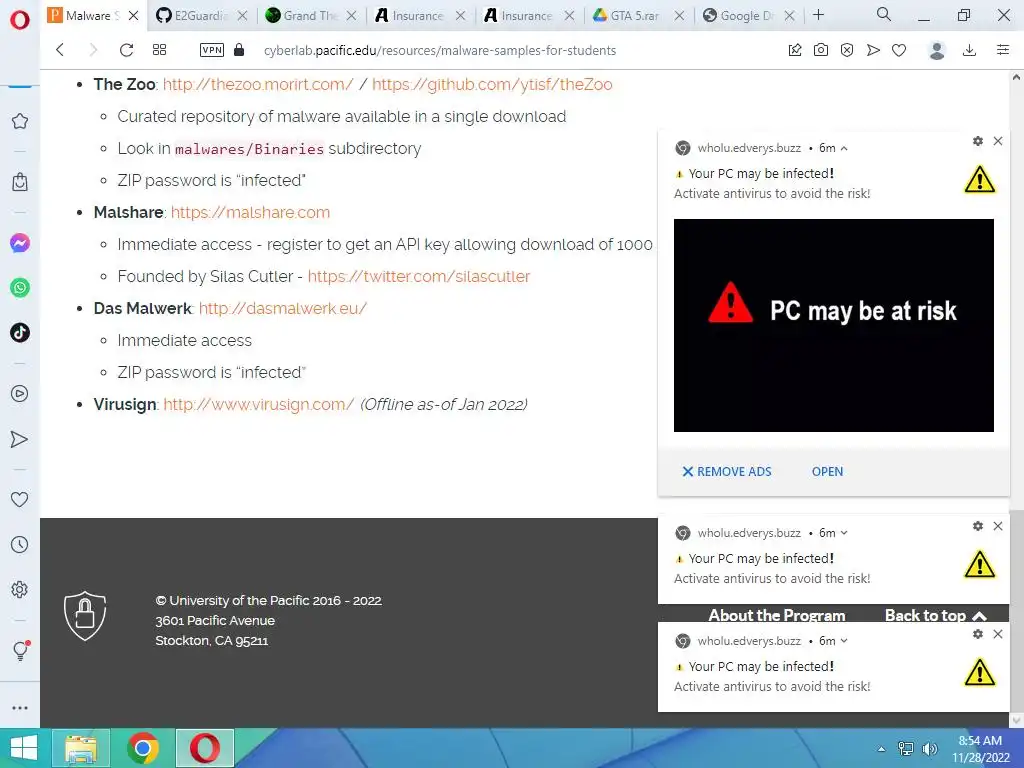Open the downloads toolbar icon
Image resolution: width=1024 pixels, height=768 pixels.
(970, 50)
